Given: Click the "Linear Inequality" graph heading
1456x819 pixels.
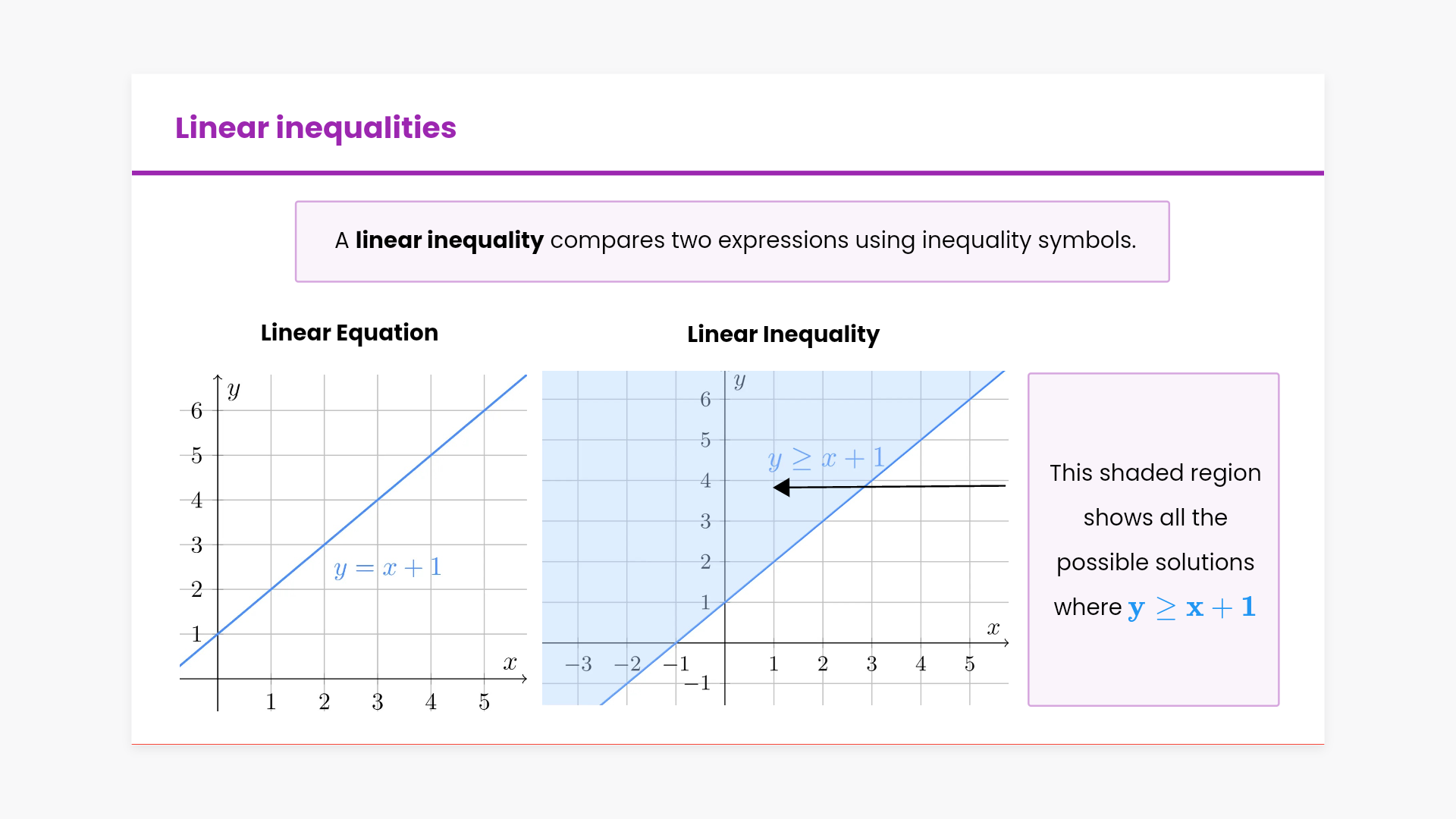Looking at the screenshot, I should [x=783, y=334].
